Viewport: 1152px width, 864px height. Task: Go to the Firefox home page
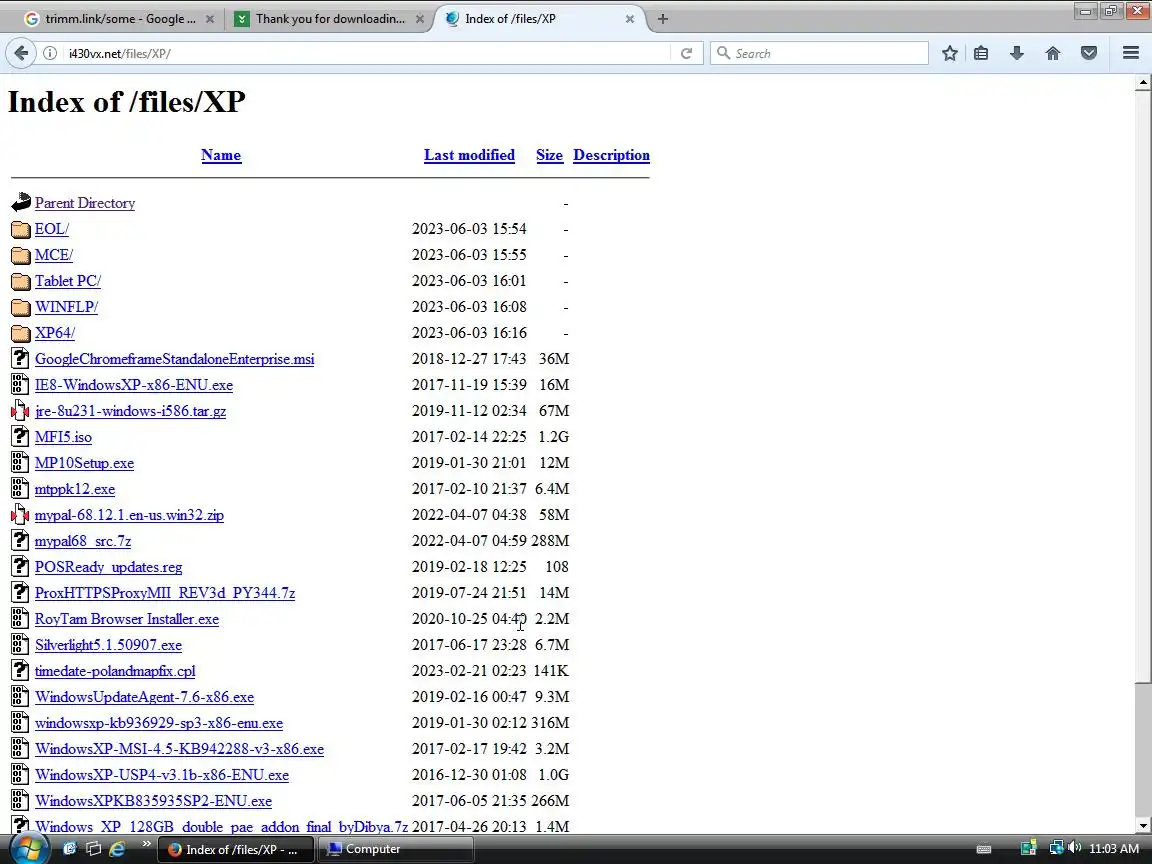(x=1053, y=53)
